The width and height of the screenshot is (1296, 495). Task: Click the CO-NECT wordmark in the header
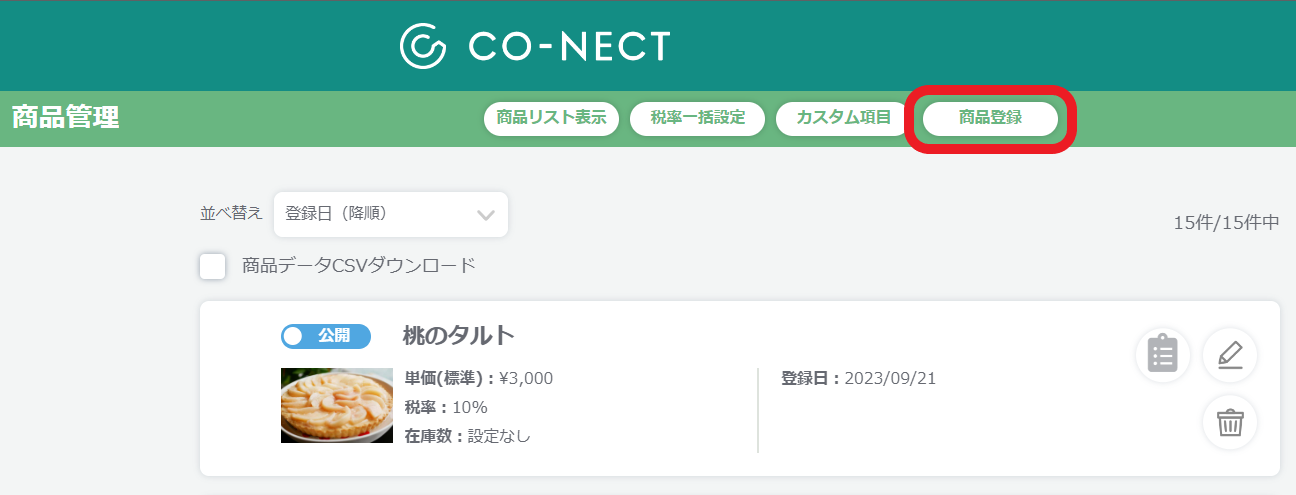[569, 46]
